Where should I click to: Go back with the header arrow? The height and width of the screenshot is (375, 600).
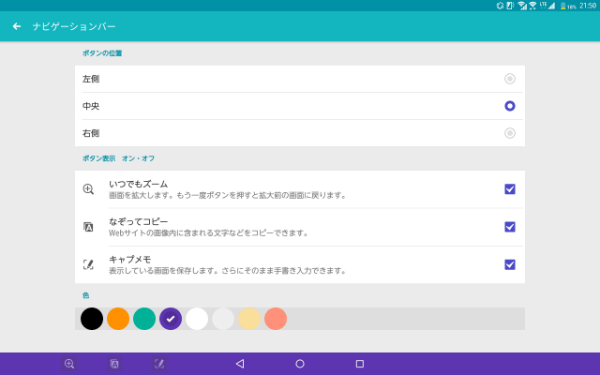click(17, 26)
